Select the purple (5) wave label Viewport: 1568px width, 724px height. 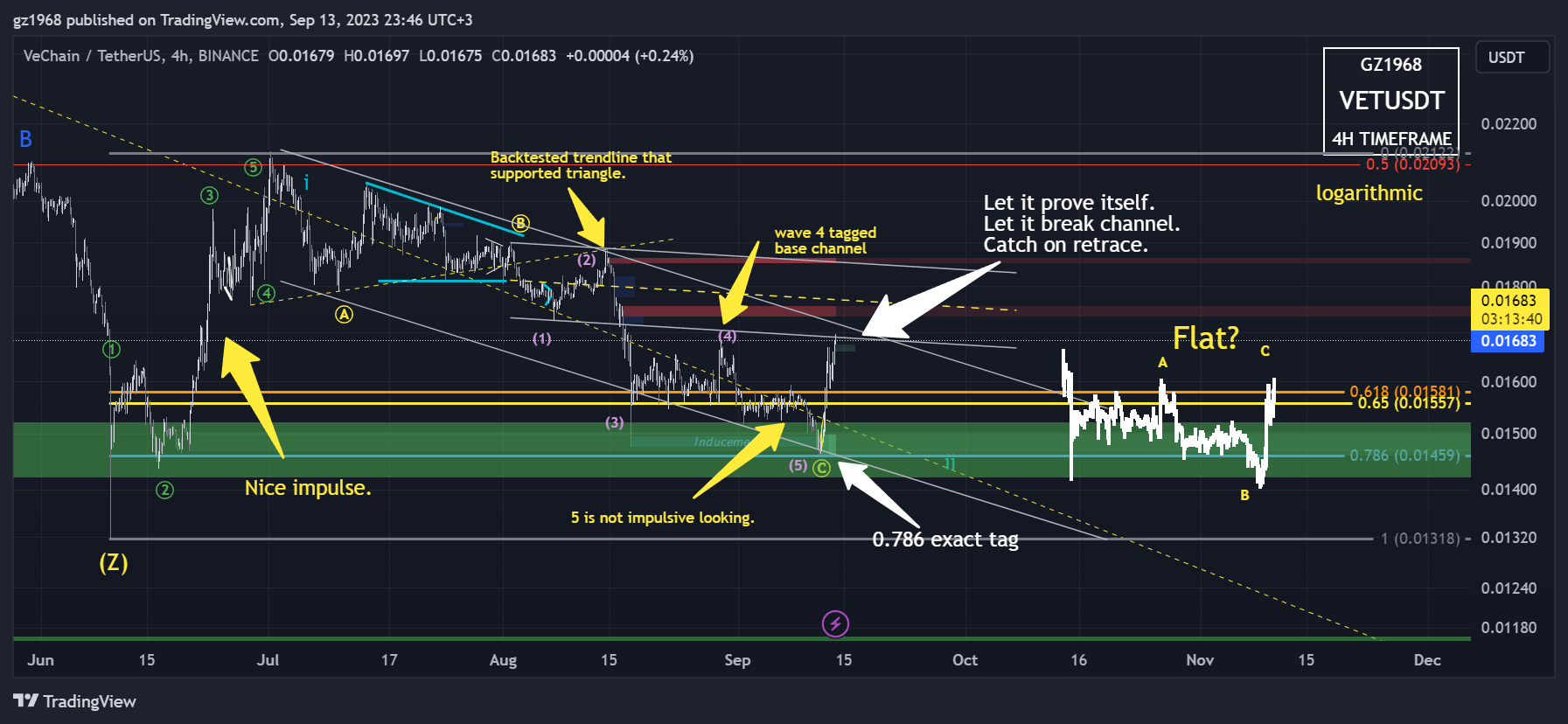point(798,465)
